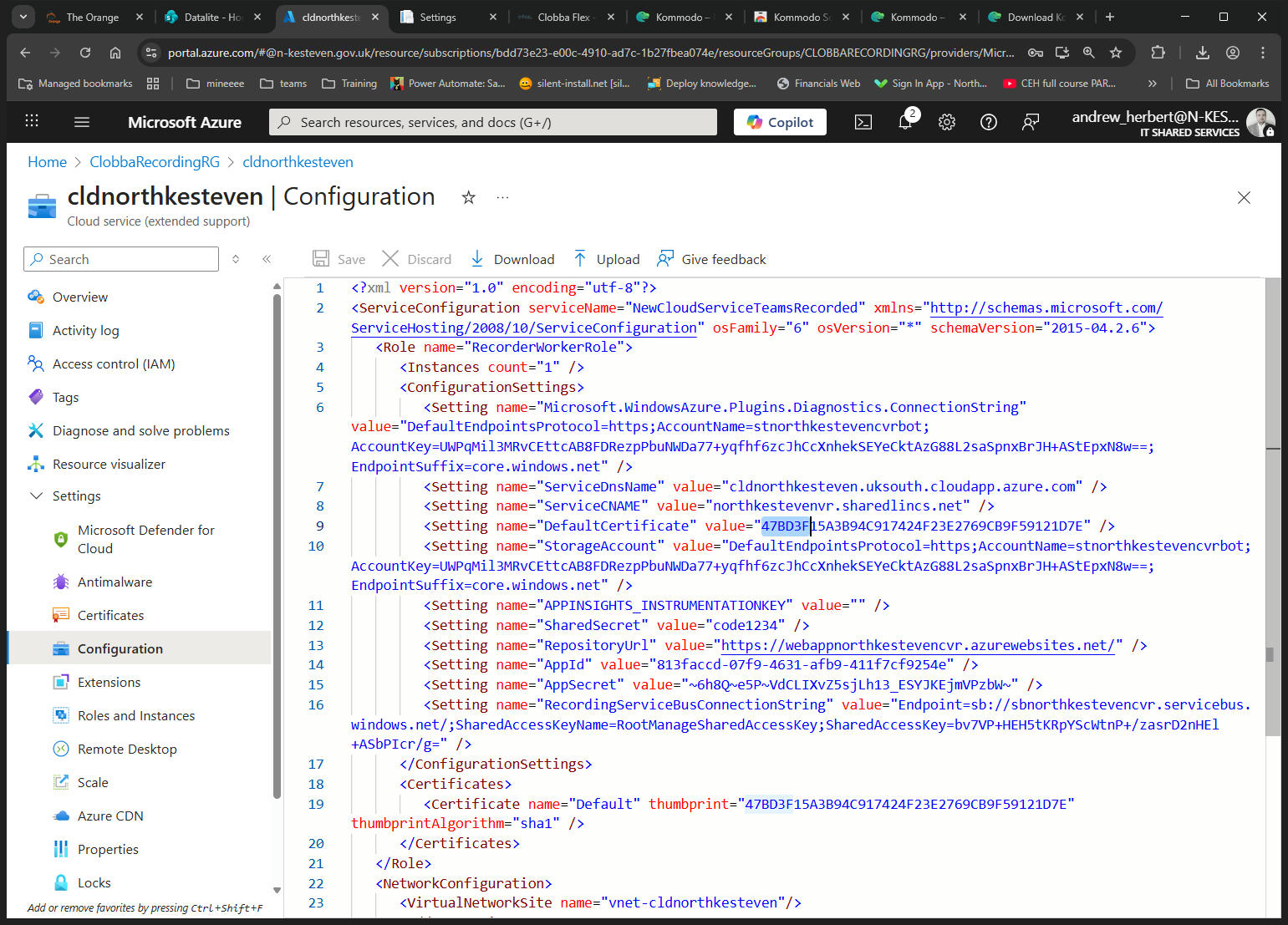
Task: Open the help question mark icon
Action: click(989, 122)
